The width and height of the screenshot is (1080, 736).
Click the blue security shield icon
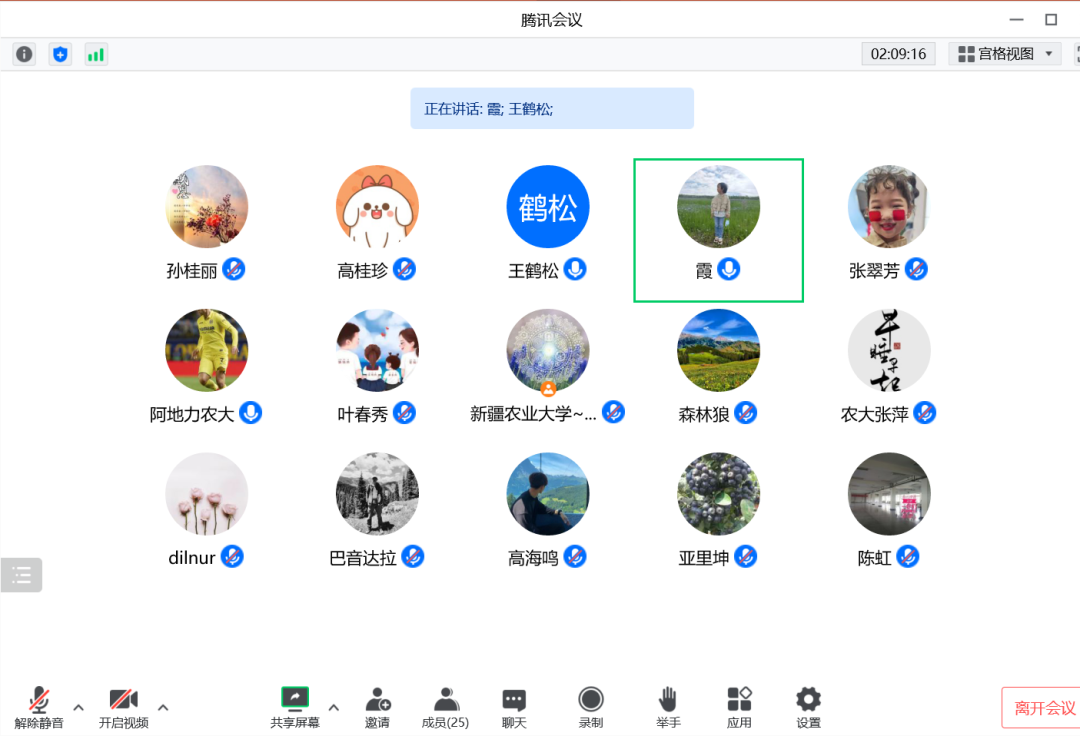click(x=60, y=54)
